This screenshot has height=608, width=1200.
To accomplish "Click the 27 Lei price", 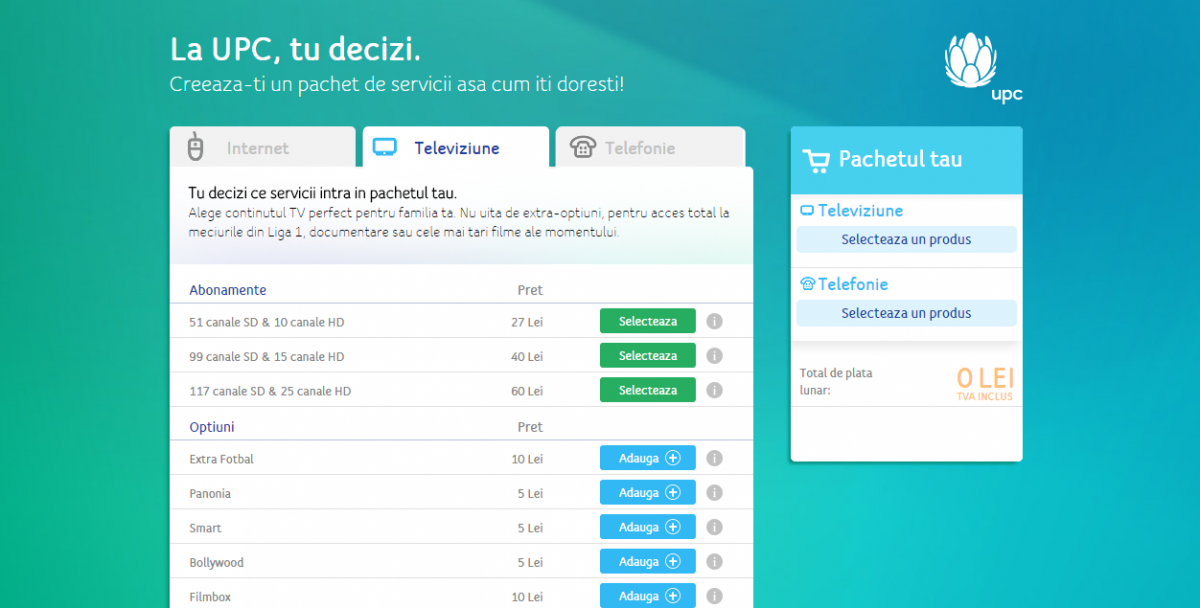I will pyautogui.click(x=527, y=322).
